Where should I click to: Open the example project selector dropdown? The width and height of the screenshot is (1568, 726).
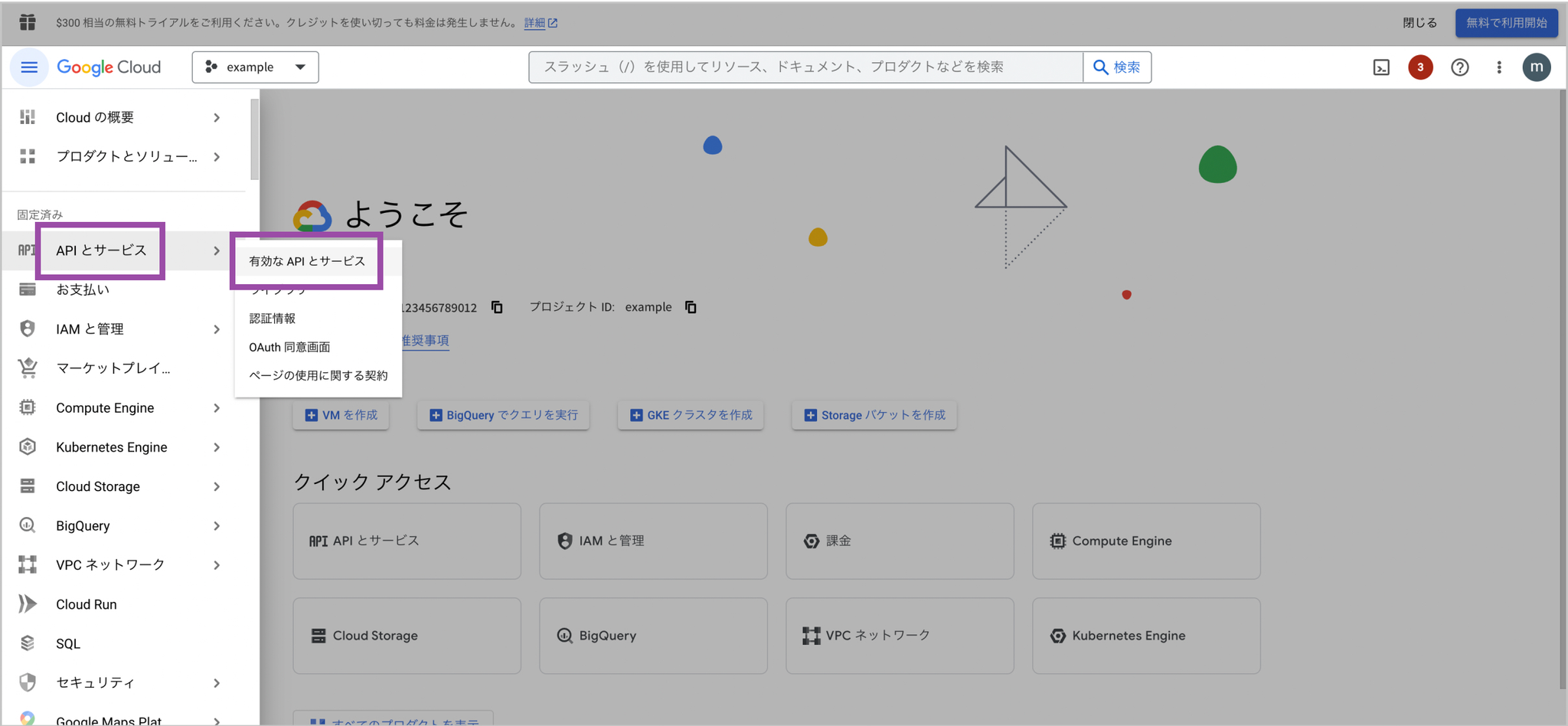pos(255,67)
